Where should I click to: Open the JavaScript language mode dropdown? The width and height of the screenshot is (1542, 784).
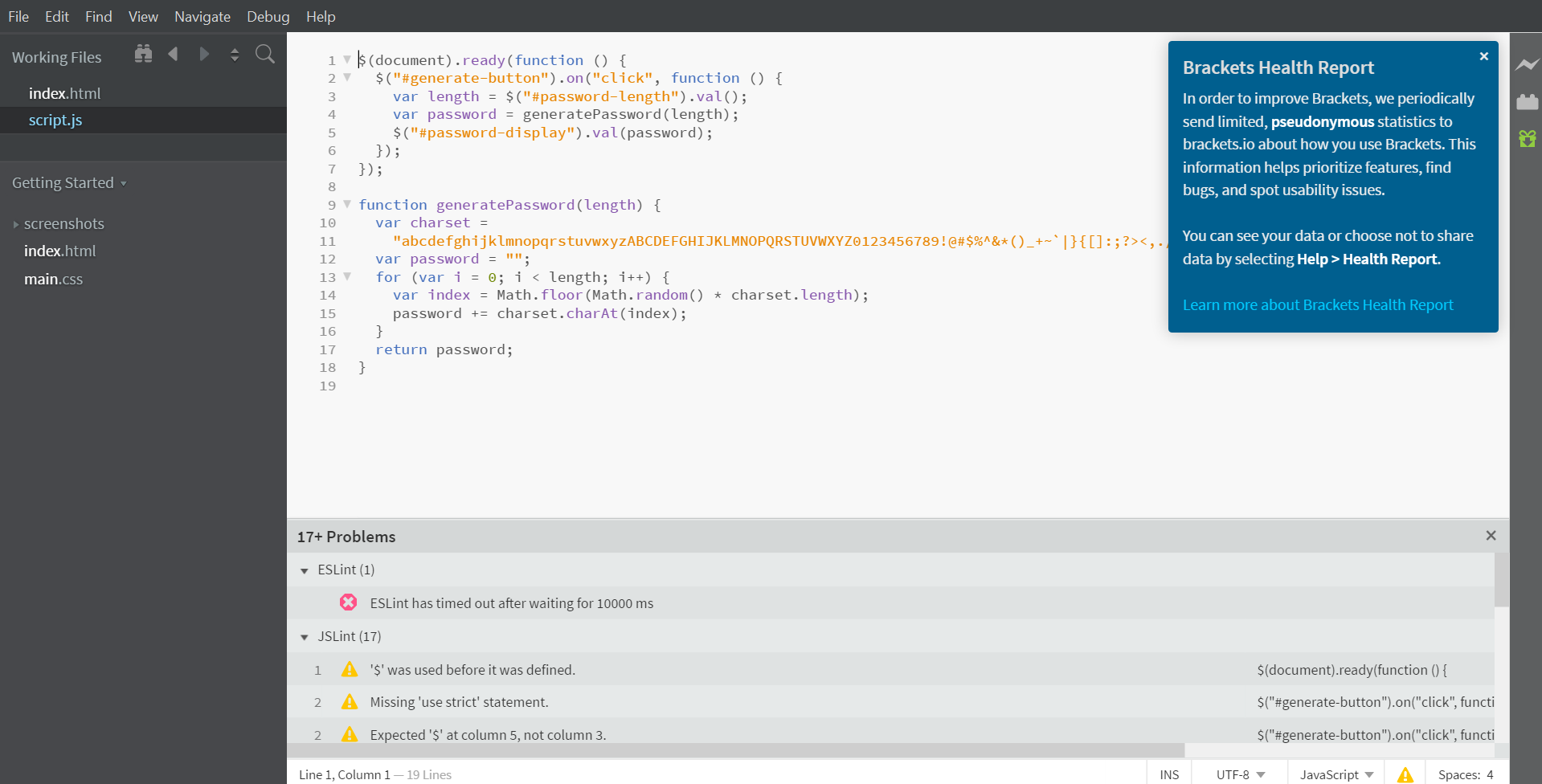pyautogui.click(x=1335, y=774)
